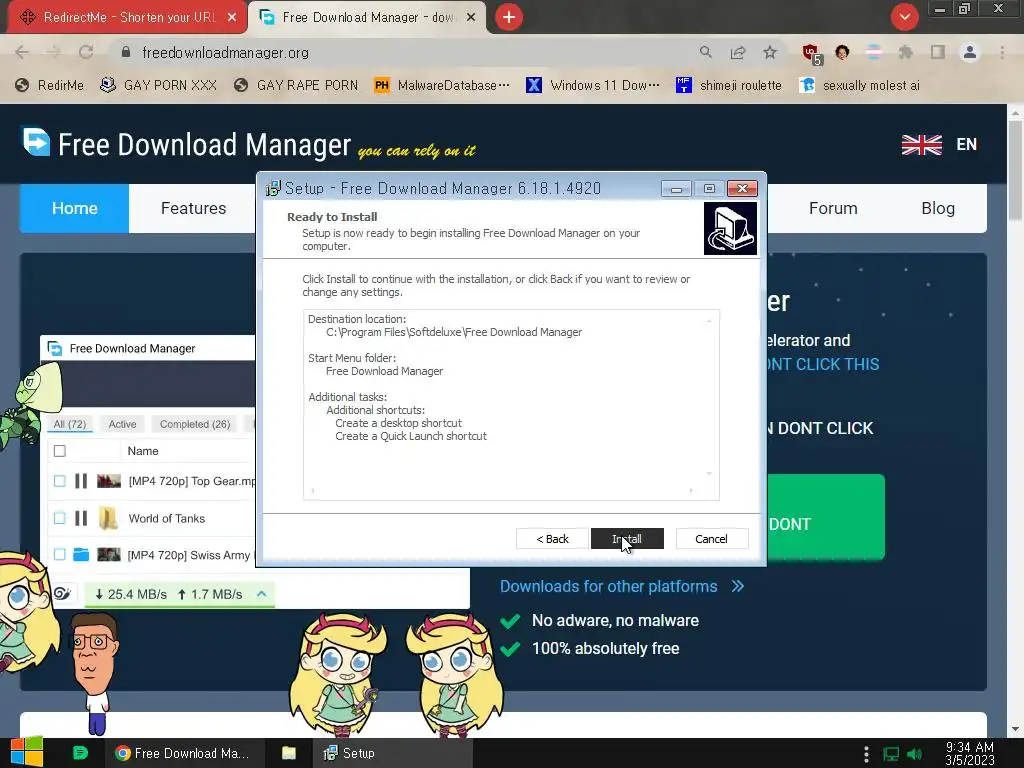The image size is (1024, 768).
Task: Open the Chrome three-dot menu
Action: point(1002,52)
